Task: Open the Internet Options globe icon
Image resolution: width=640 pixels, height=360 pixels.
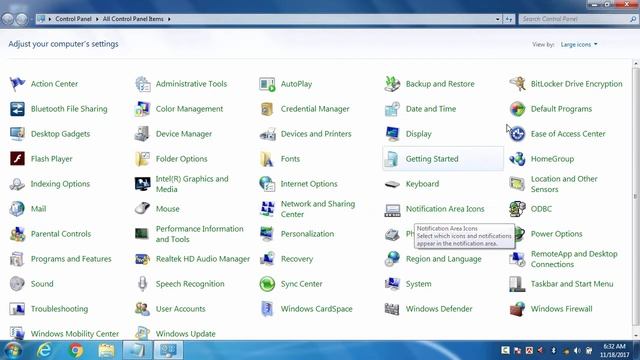Action: (x=267, y=184)
